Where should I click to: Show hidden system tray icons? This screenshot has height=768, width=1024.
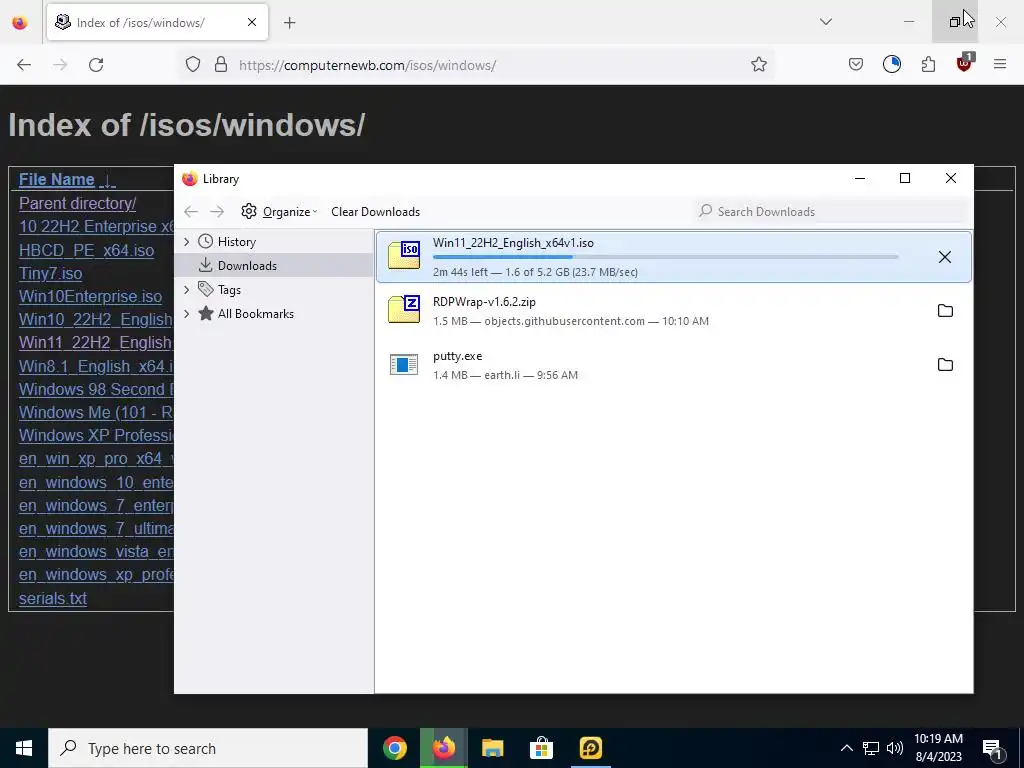pyautogui.click(x=846, y=748)
